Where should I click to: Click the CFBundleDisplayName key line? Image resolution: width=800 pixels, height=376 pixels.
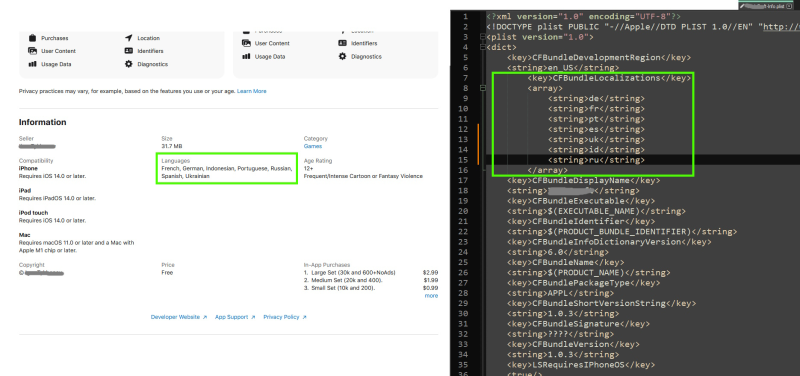coord(584,180)
